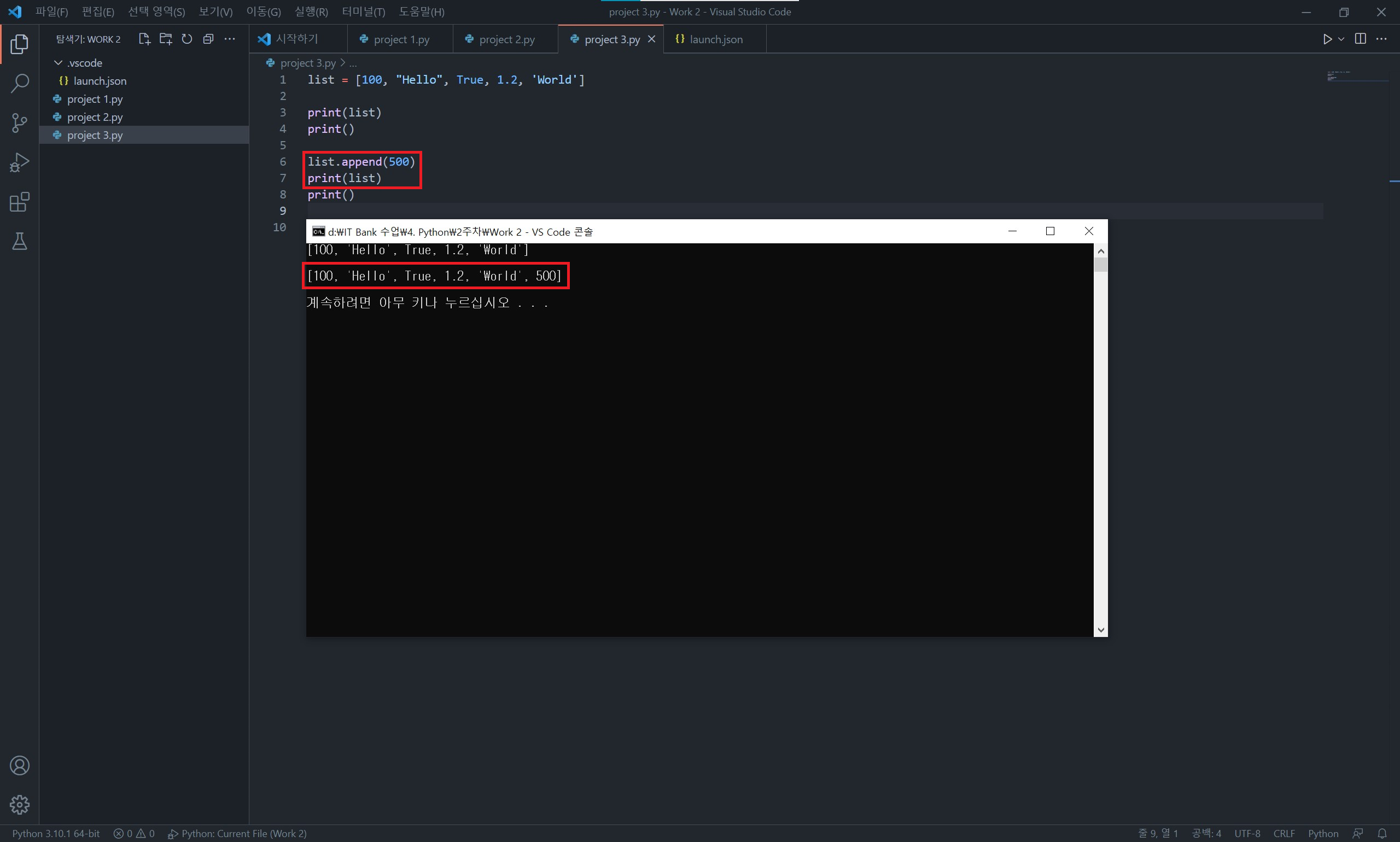
Task: Open the Testing flask view
Action: pos(19,242)
